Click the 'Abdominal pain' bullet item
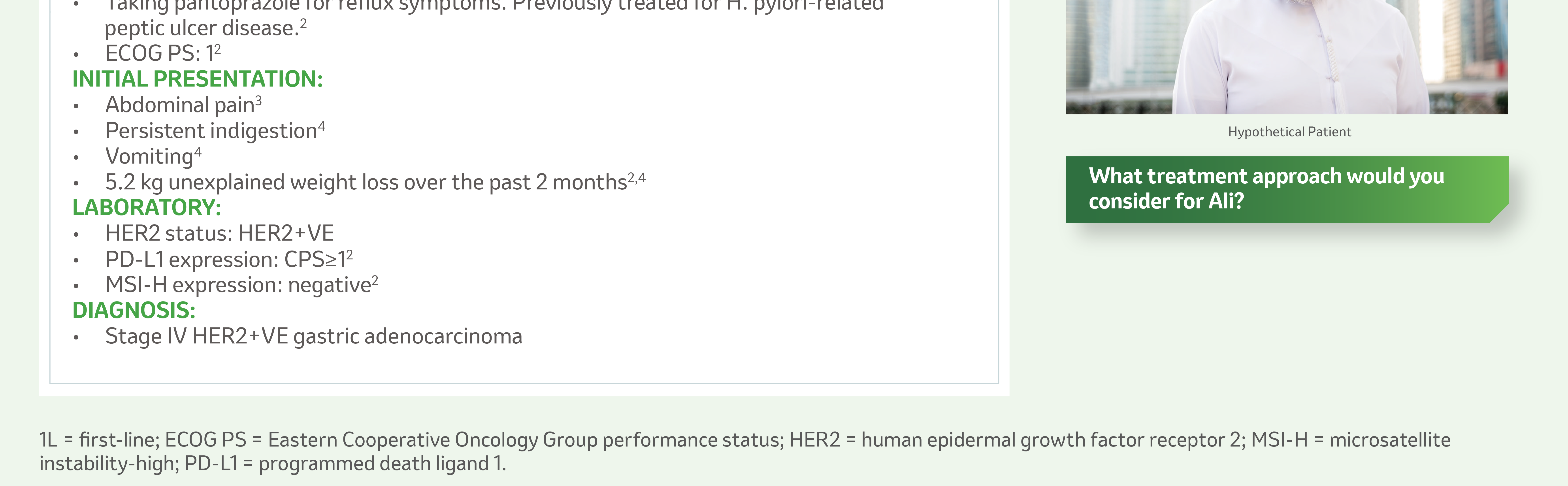 point(183,105)
